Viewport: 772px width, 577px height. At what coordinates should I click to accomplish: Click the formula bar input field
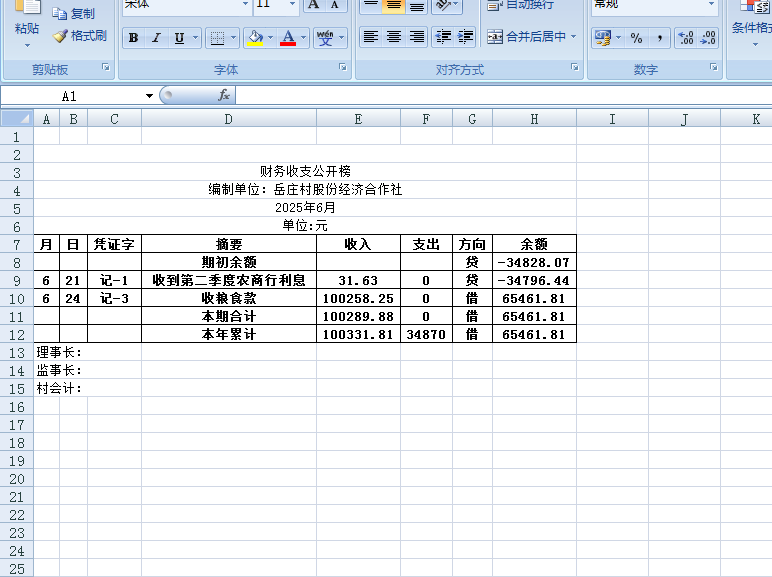[x=500, y=96]
